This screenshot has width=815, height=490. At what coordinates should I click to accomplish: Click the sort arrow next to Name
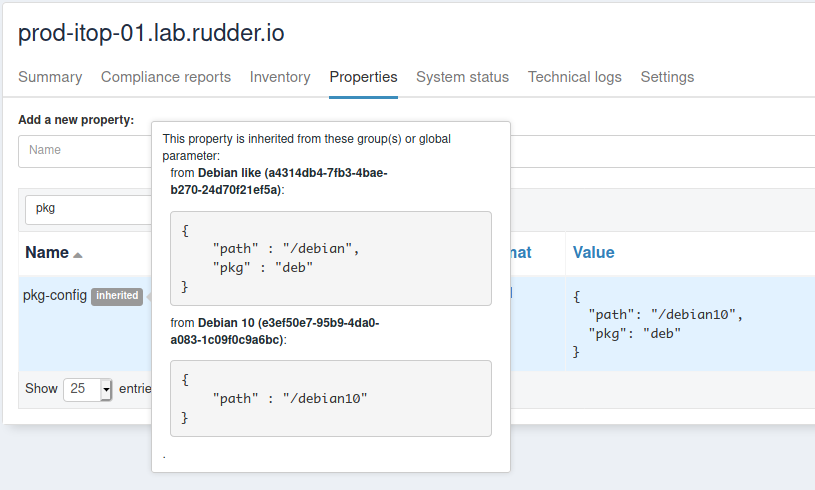78,255
